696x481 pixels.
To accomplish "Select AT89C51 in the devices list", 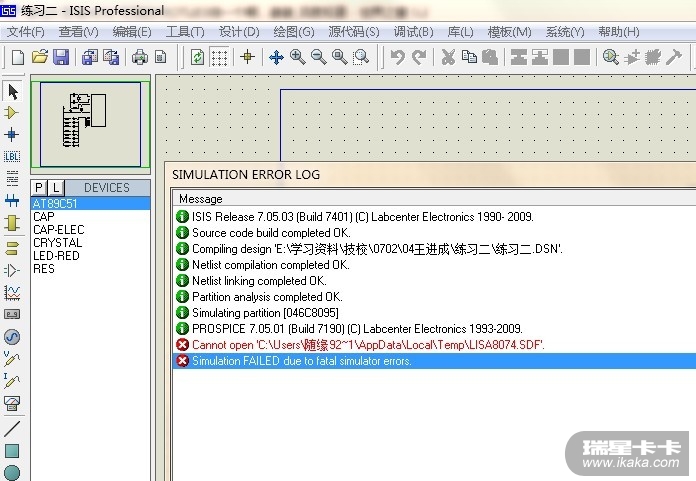I will click(91, 204).
